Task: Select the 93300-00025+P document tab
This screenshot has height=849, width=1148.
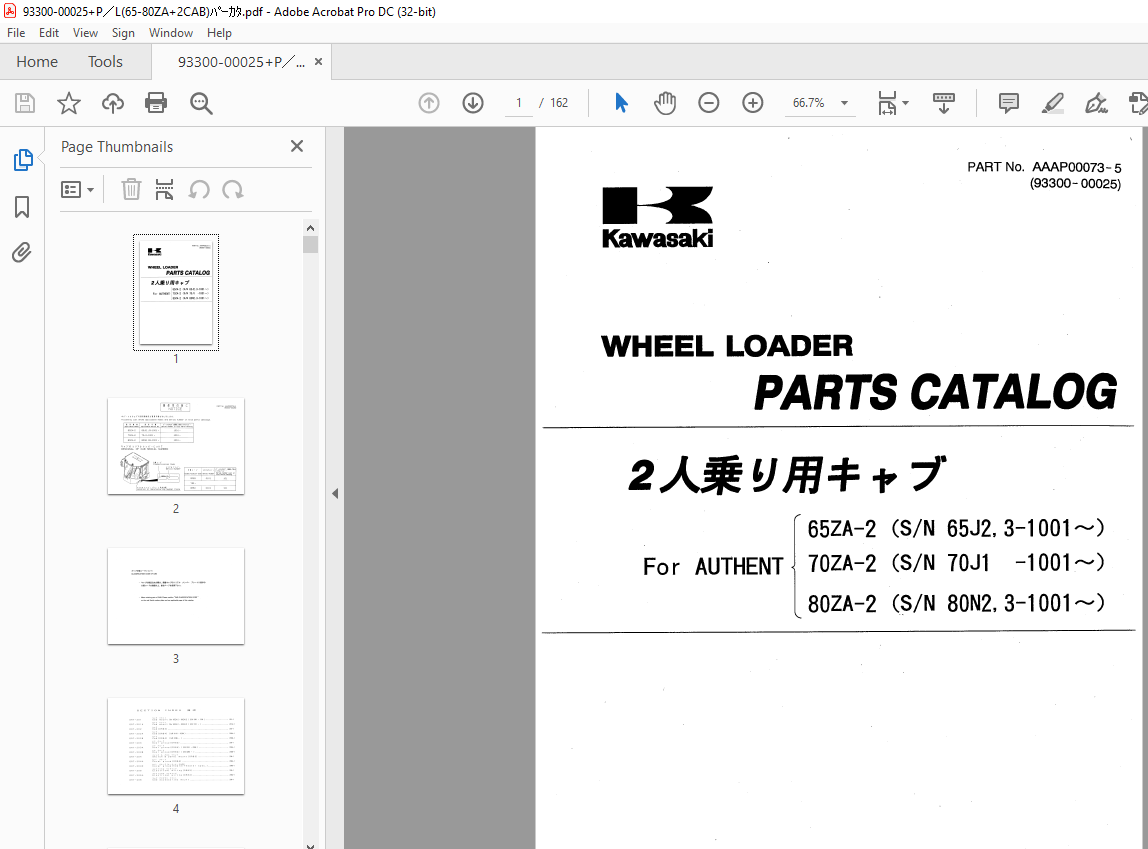Action: (x=242, y=62)
